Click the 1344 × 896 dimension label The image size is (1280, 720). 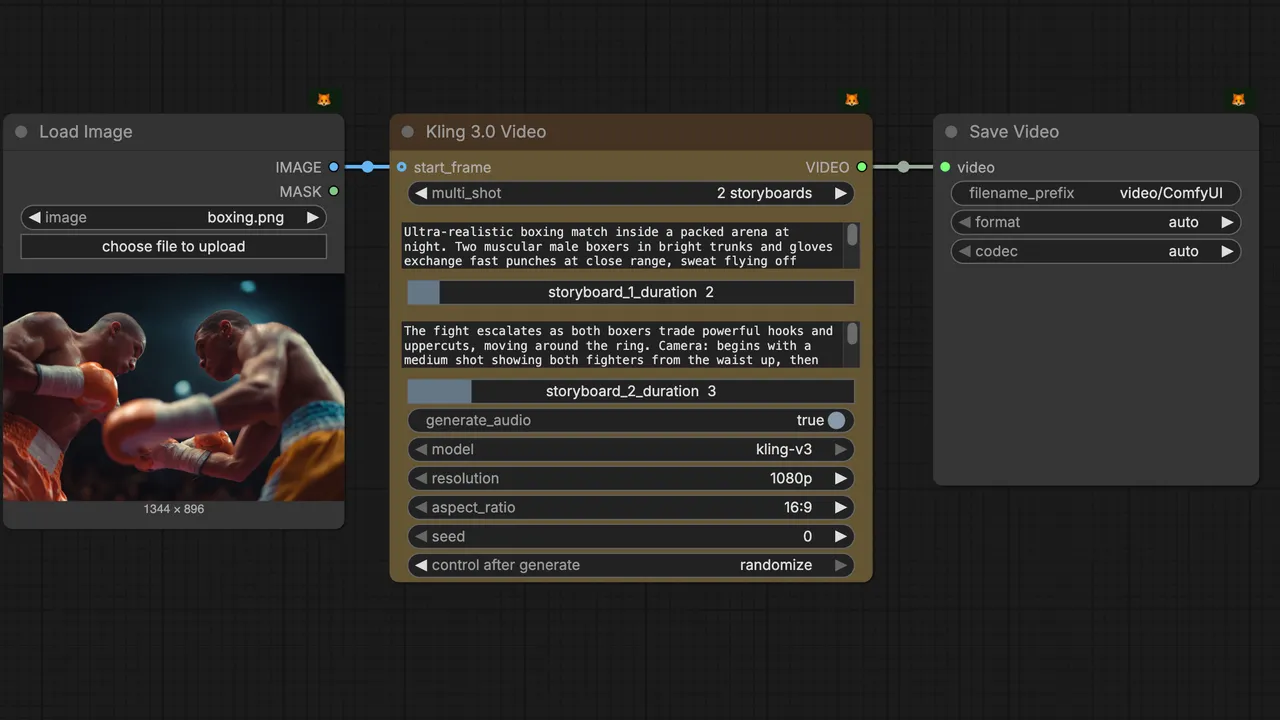pos(174,509)
